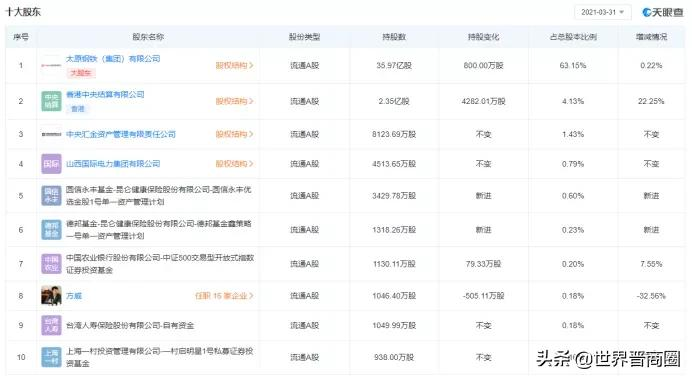Select the 1049.99万股 holding cell
The width and height of the screenshot is (692, 379).
394,325
